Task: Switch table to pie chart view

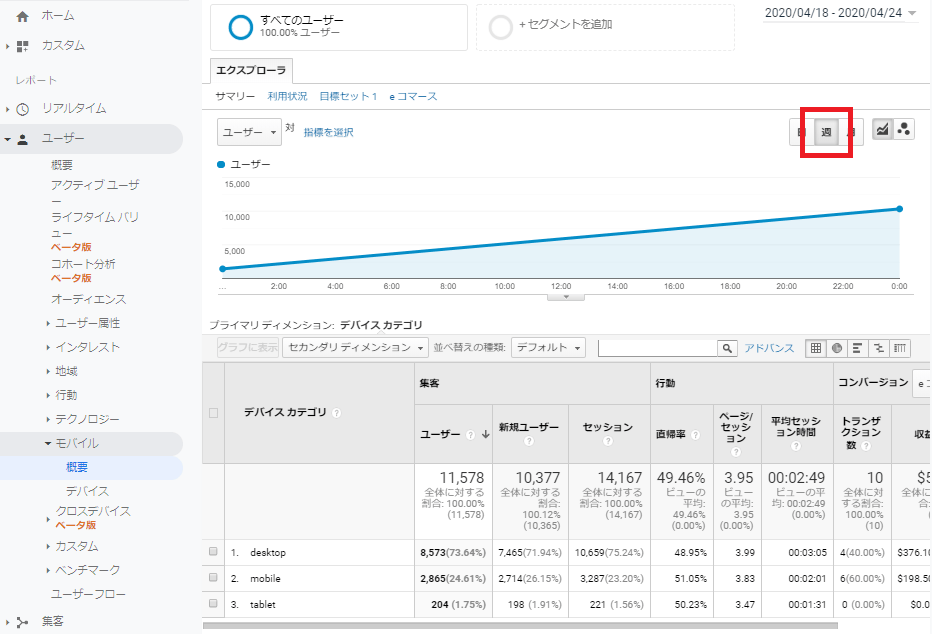Action: 837,347
